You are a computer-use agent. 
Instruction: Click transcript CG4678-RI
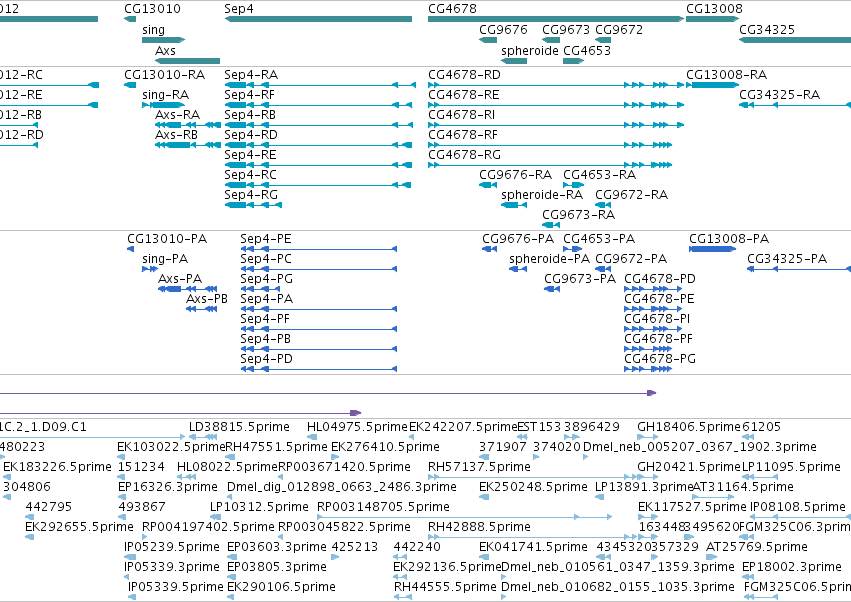(556, 125)
